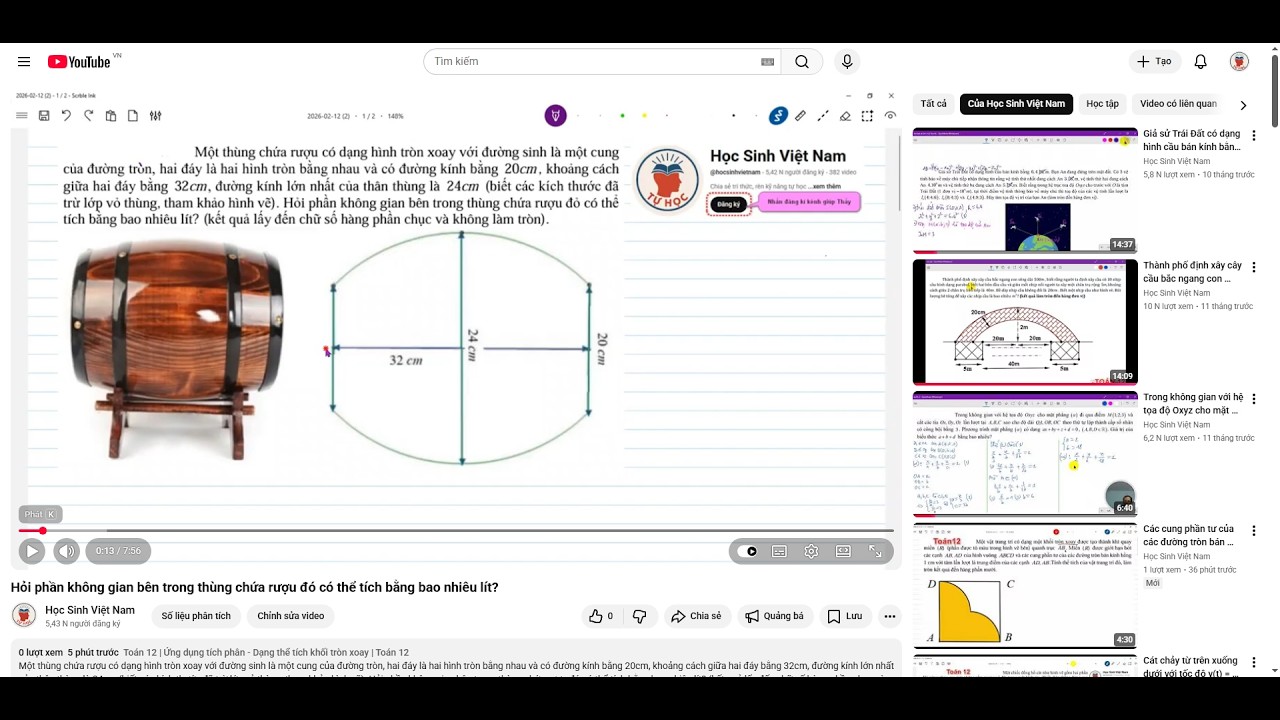Open the virtual keyboard in the search box
Viewport: 1280px width, 720px height.
(768, 62)
